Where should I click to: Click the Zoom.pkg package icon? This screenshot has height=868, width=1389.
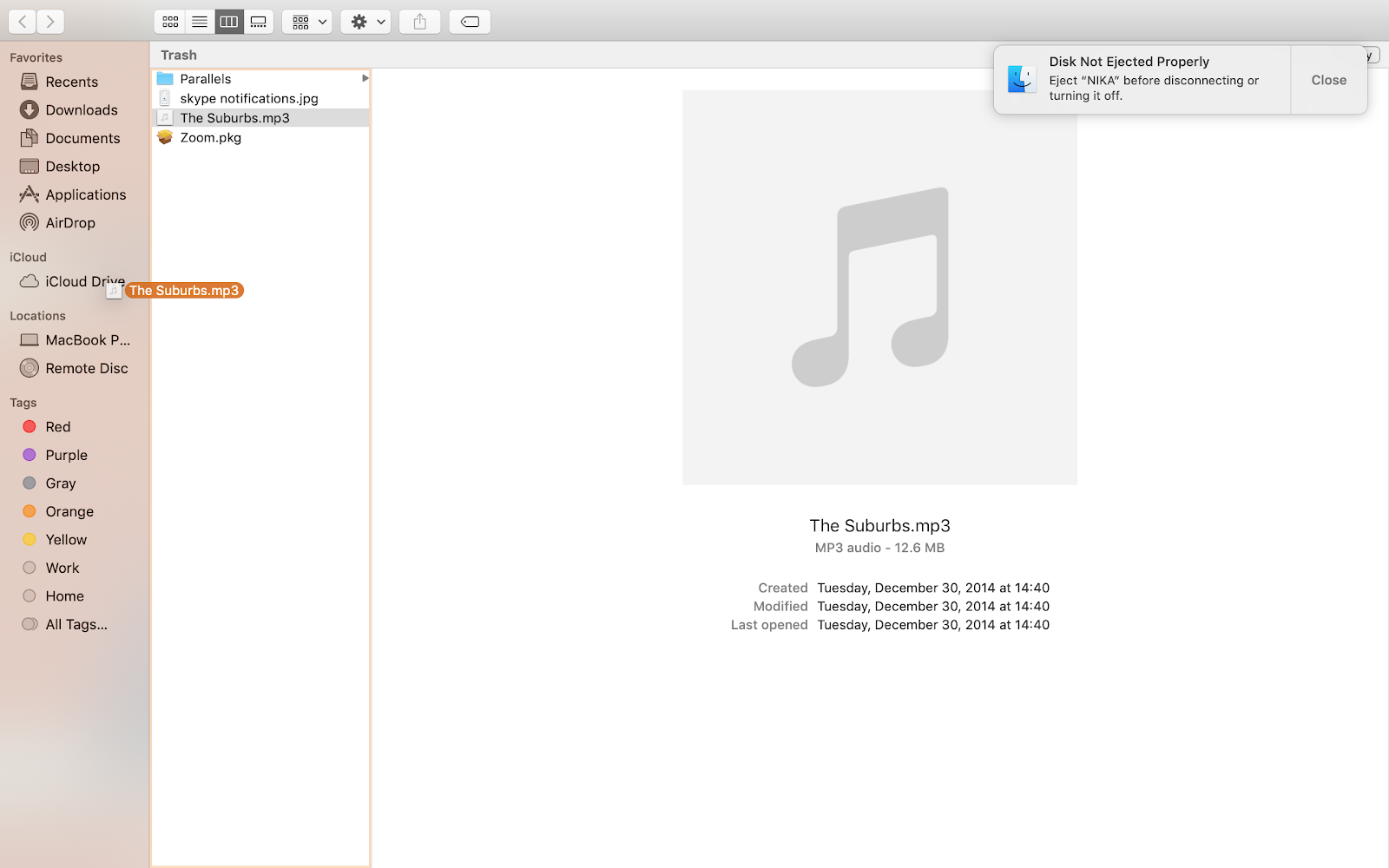pyautogui.click(x=165, y=138)
